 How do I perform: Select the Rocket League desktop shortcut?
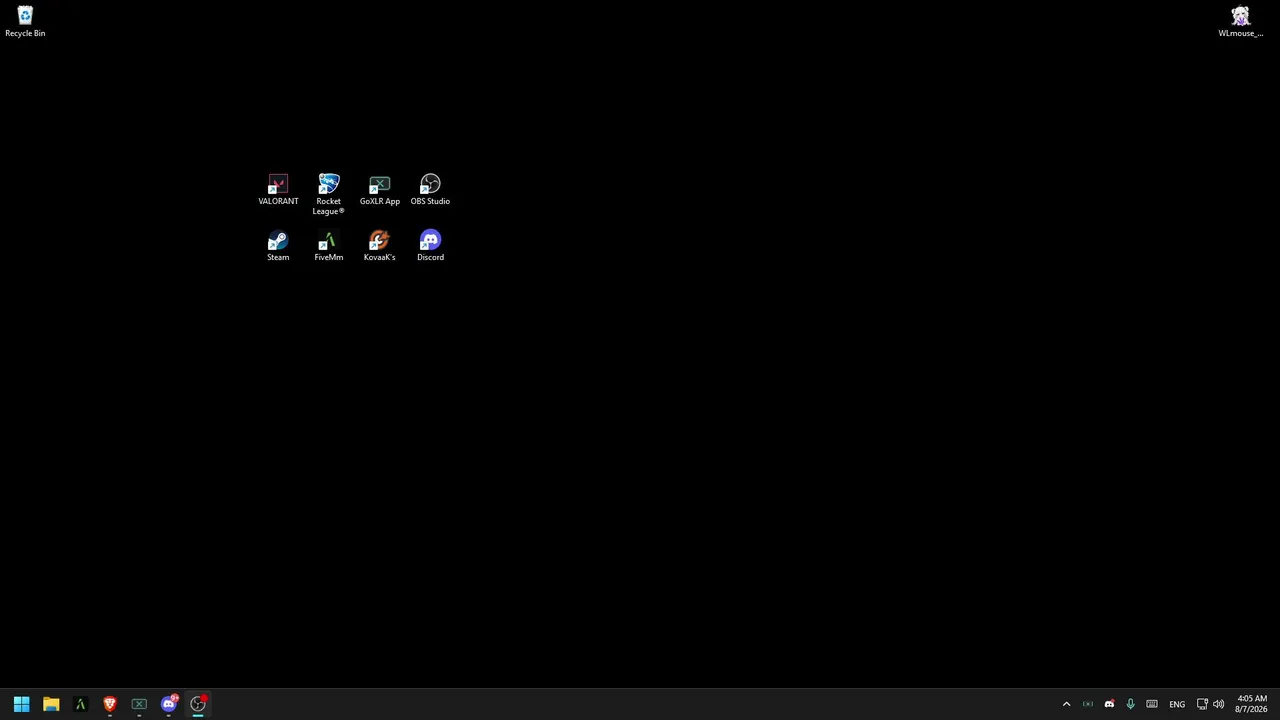tap(328, 194)
